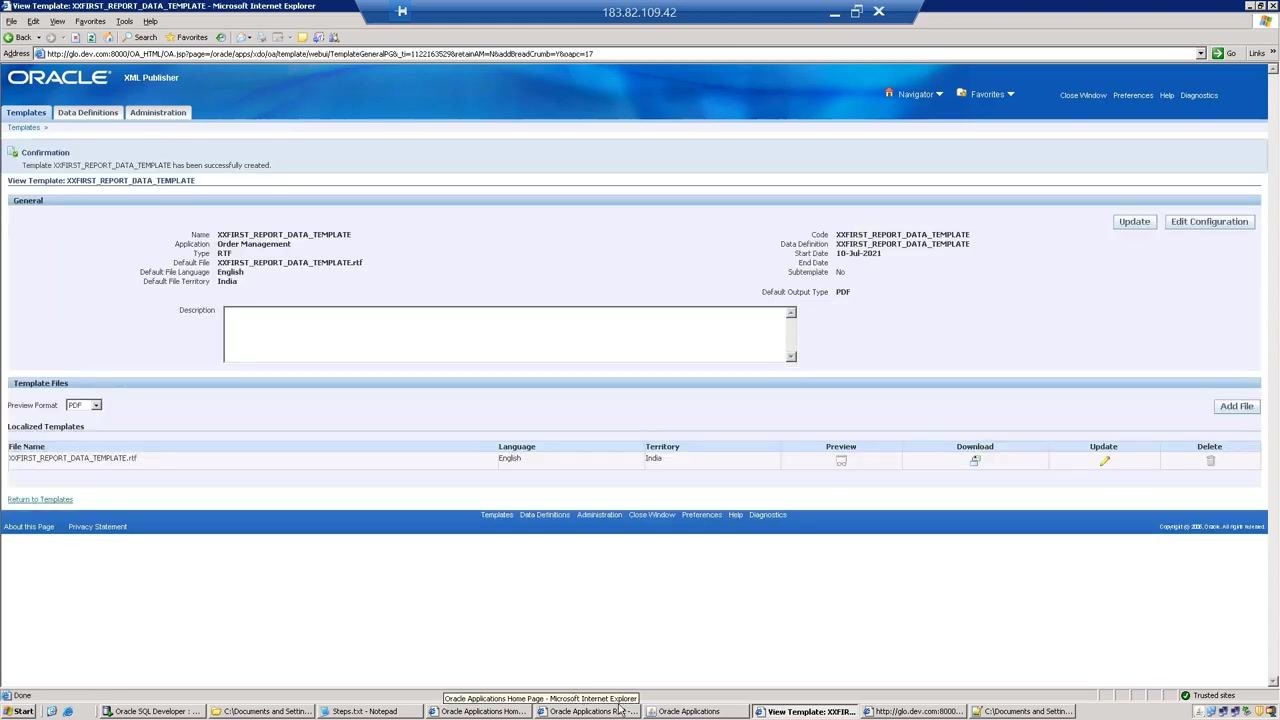Open the History icon in IE toolbar

click(221, 37)
